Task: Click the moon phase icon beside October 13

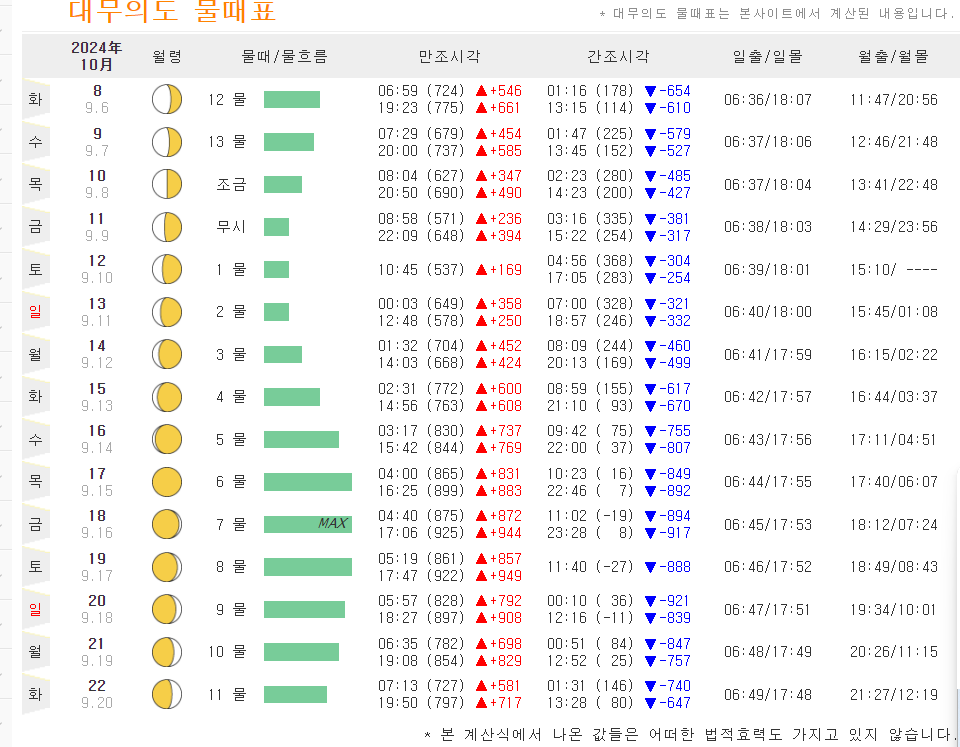Action: coord(166,311)
